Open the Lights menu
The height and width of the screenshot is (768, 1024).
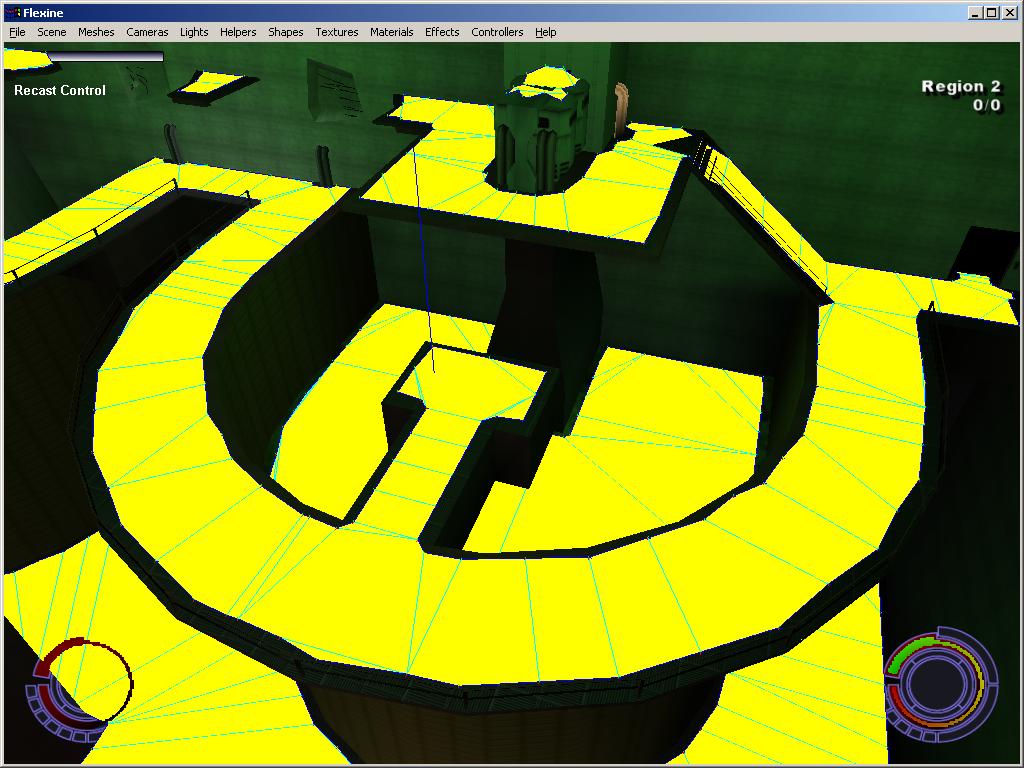pos(194,32)
